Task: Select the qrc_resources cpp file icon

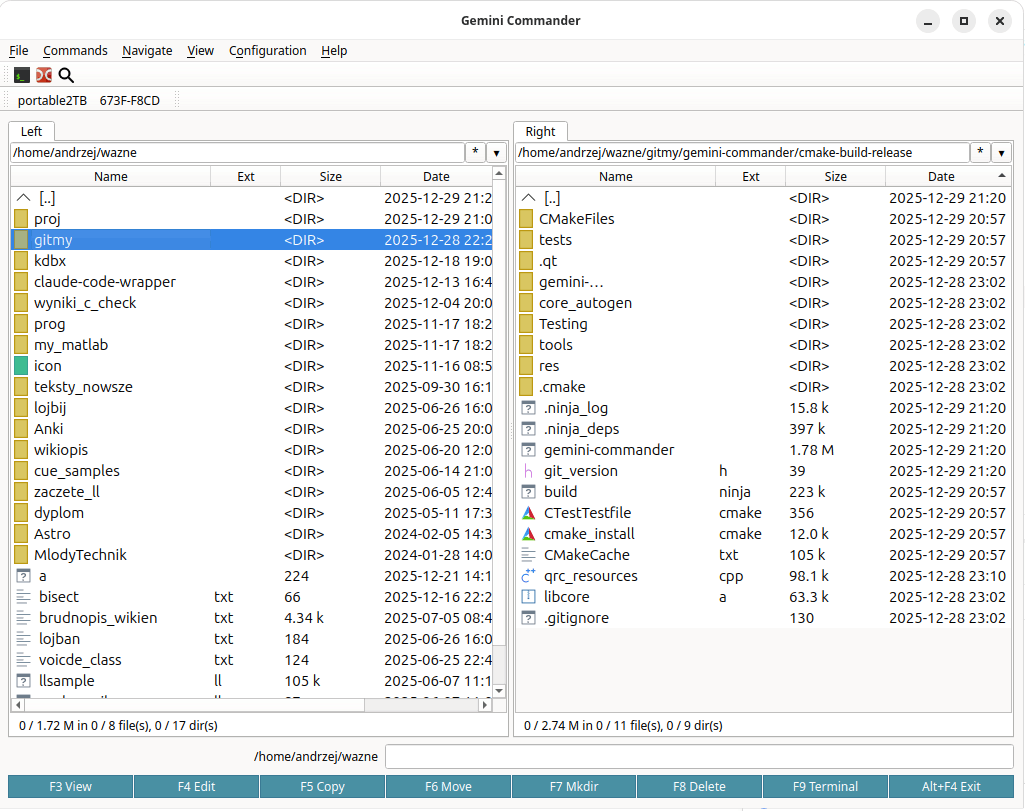Action: pos(528,576)
